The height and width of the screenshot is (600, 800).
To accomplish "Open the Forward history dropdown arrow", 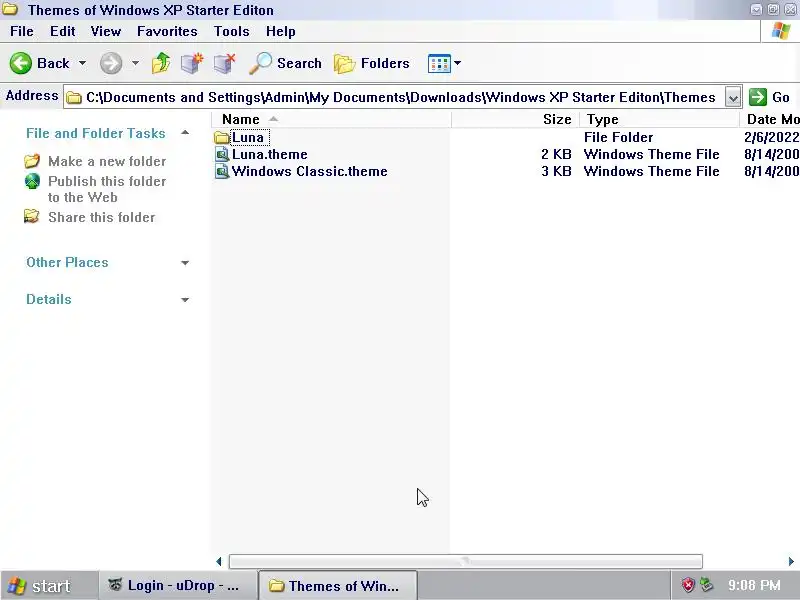I will click(x=135, y=63).
